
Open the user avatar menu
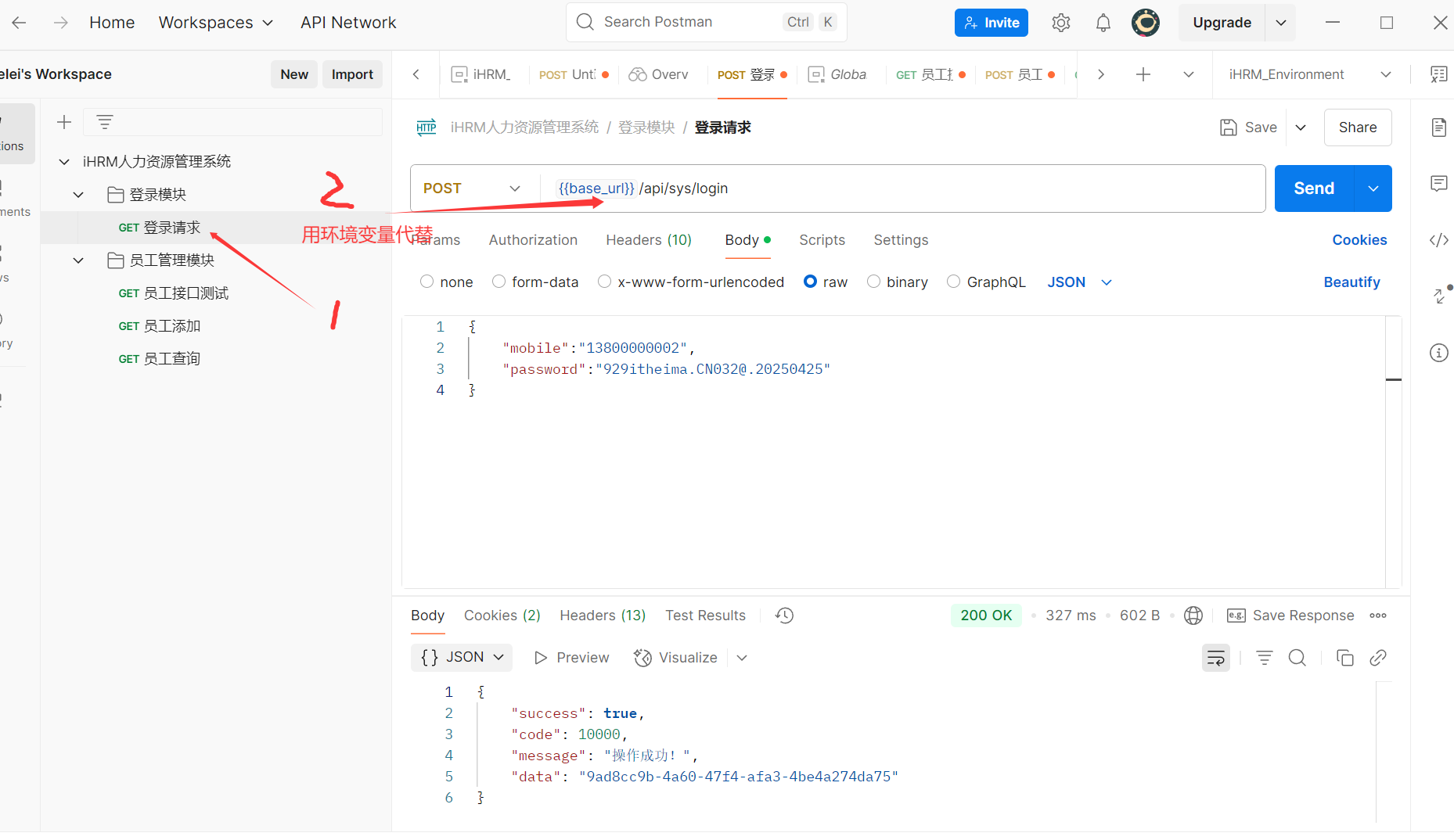(x=1146, y=23)
